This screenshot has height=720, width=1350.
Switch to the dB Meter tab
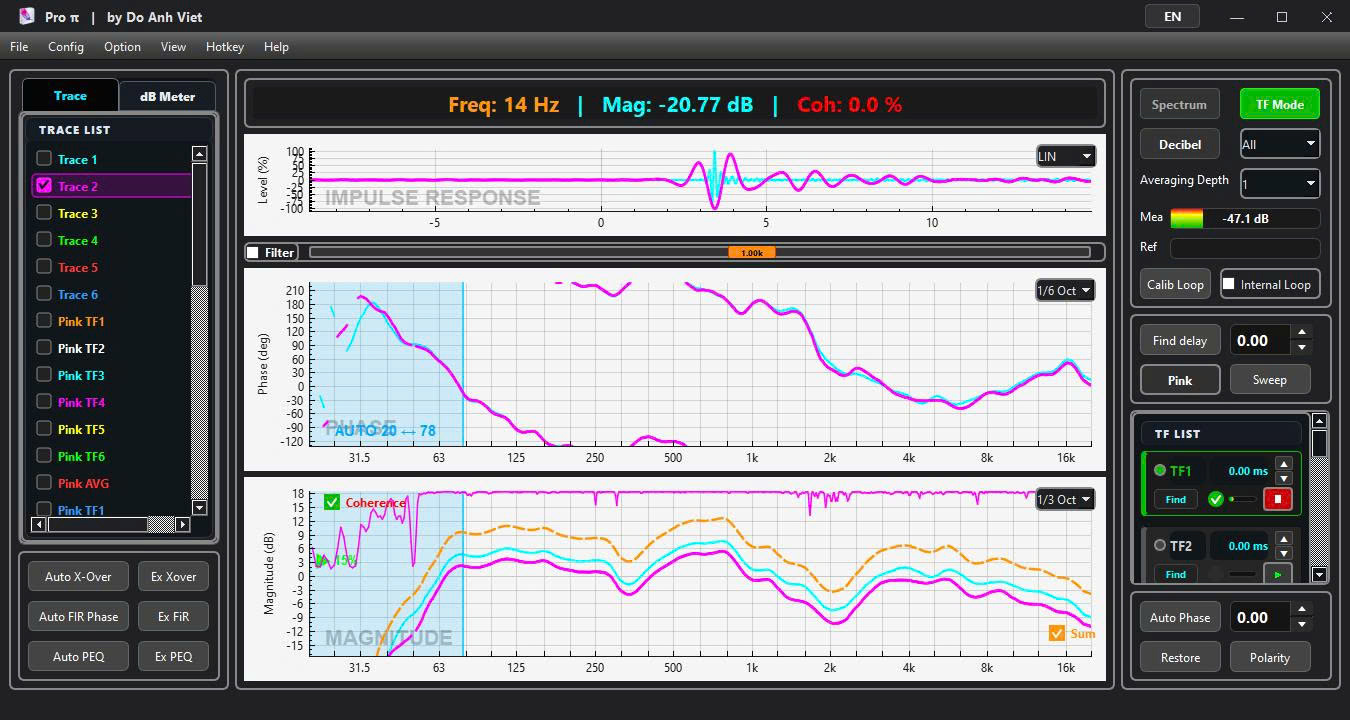pos(167,97)
